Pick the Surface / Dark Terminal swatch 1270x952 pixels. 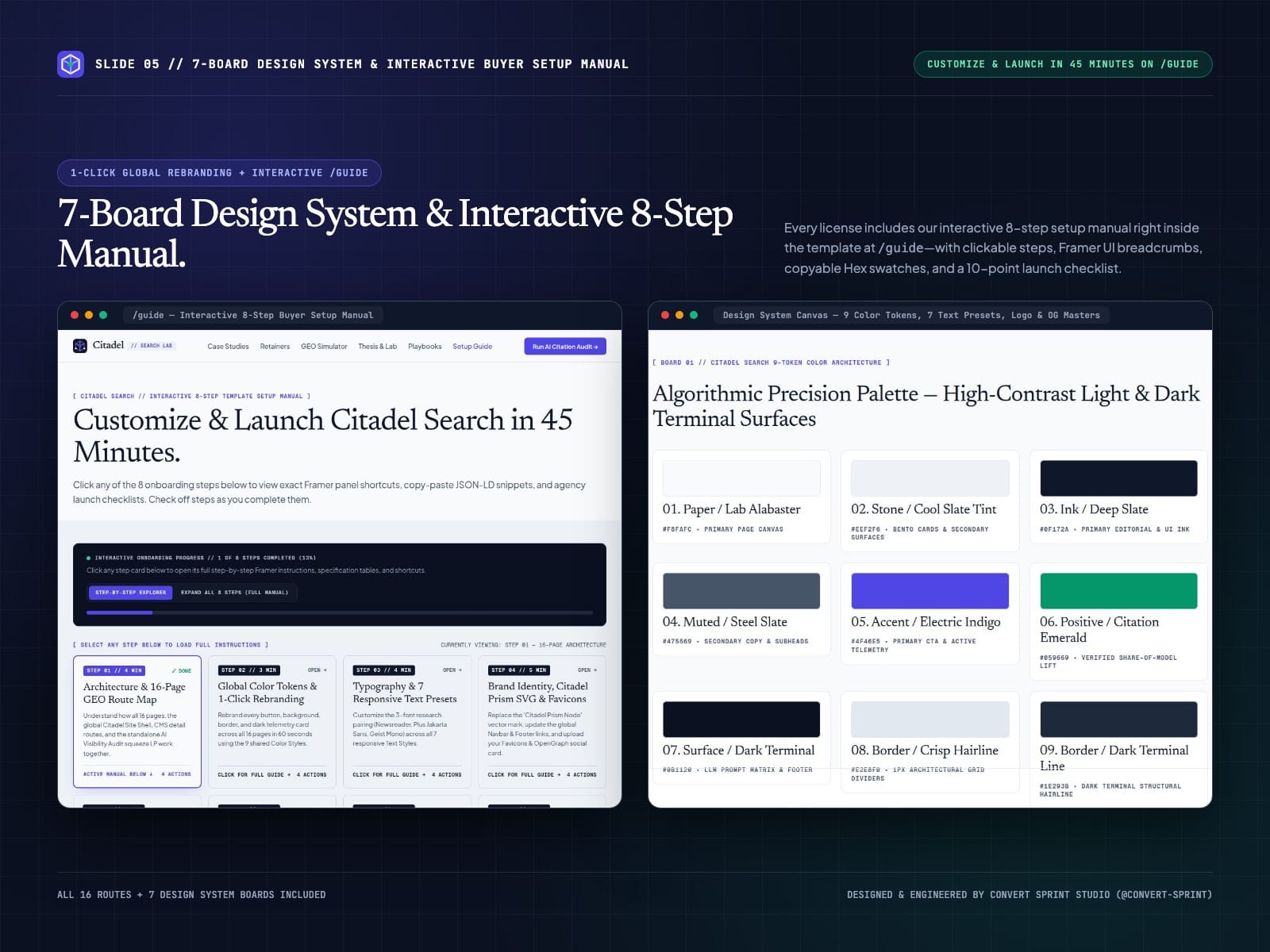(x=741, y=720)
